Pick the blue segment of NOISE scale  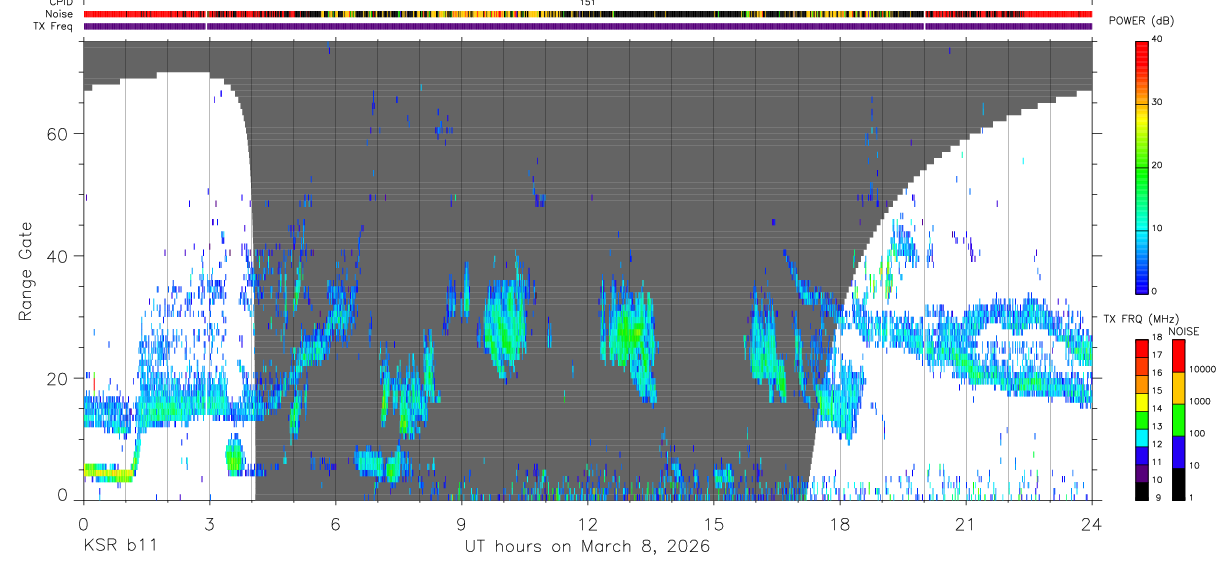click(x=1178, y=452)
